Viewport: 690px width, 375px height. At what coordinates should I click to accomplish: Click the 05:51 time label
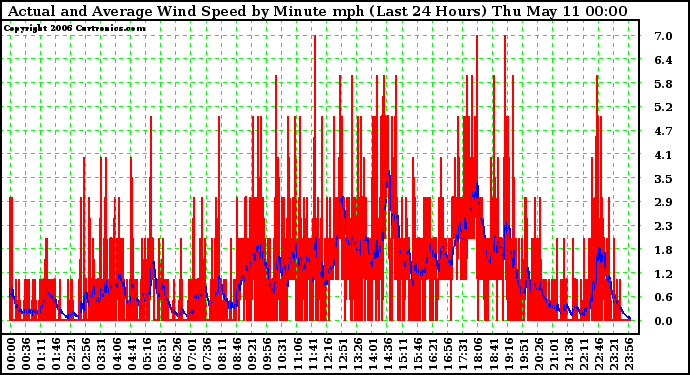pyautogui.click(x=161, y=353)
